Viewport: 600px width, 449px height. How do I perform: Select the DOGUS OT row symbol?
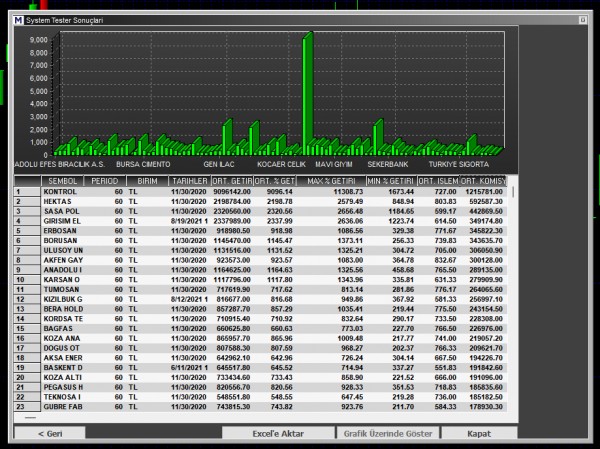pos(61,348)
